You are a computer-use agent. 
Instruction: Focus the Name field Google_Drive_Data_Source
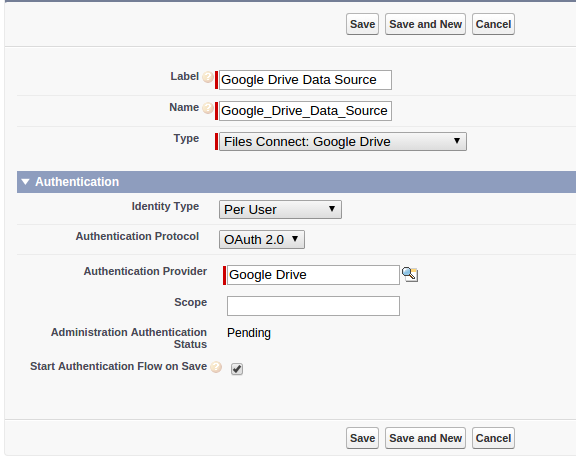point(305,111)
